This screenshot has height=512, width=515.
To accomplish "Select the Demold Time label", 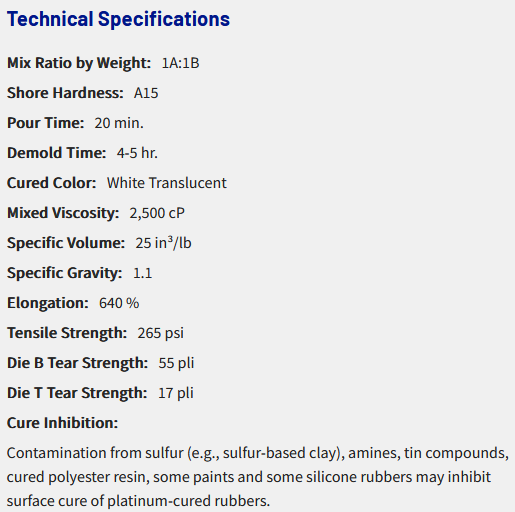I will 57,153.
